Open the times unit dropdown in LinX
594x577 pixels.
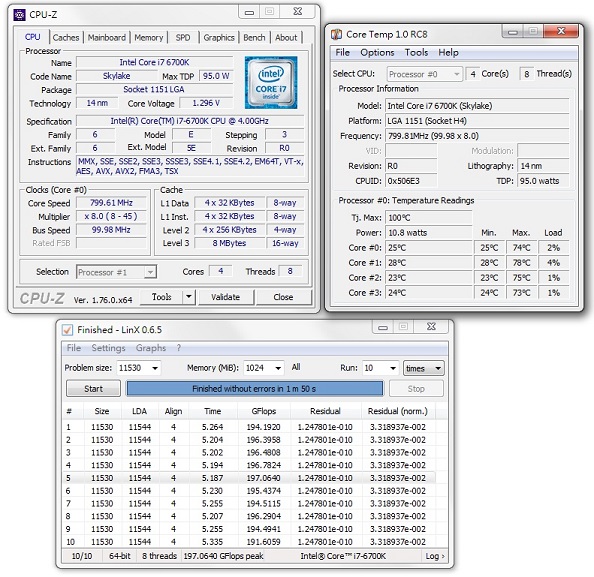pos(424,368)
